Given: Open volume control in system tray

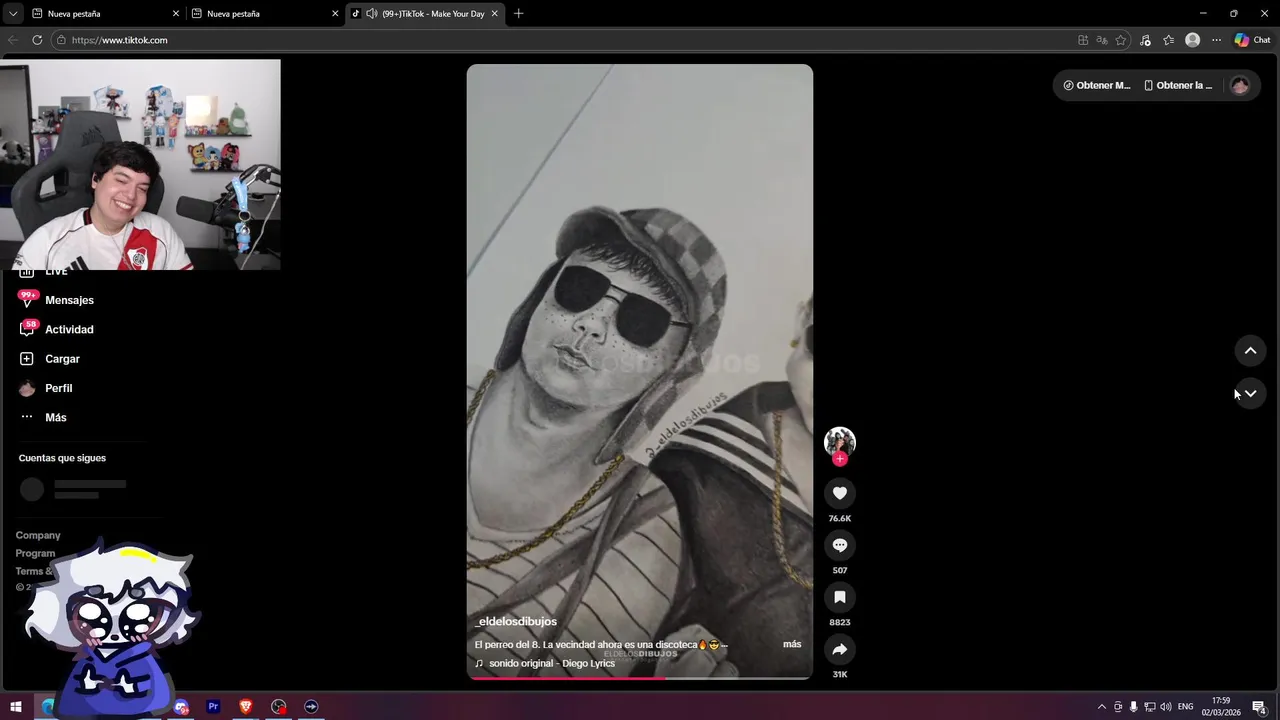Looking at the screenshot, I should tap(1166, 707).
